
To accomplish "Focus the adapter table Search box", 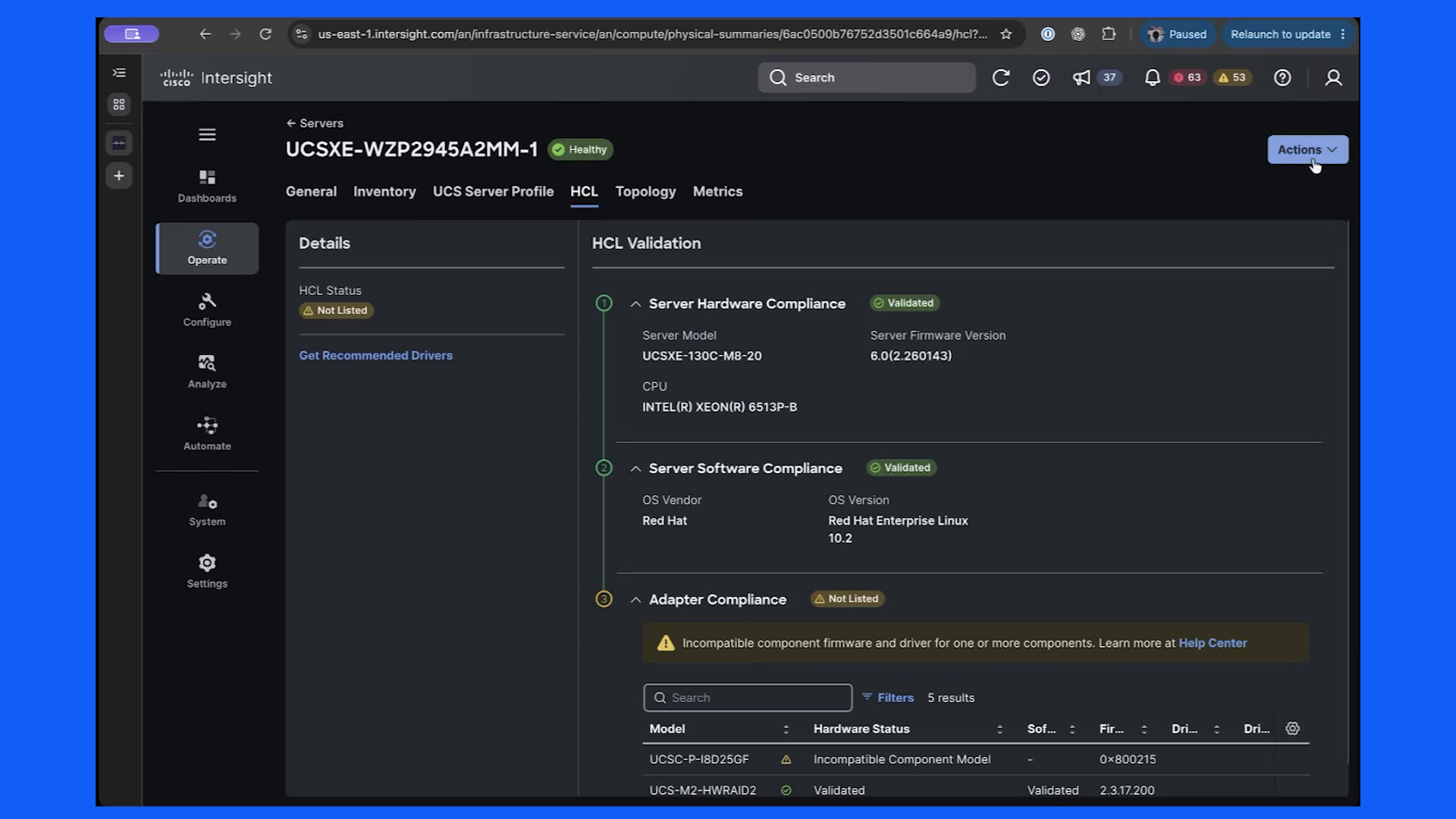I will pos(748,698).
